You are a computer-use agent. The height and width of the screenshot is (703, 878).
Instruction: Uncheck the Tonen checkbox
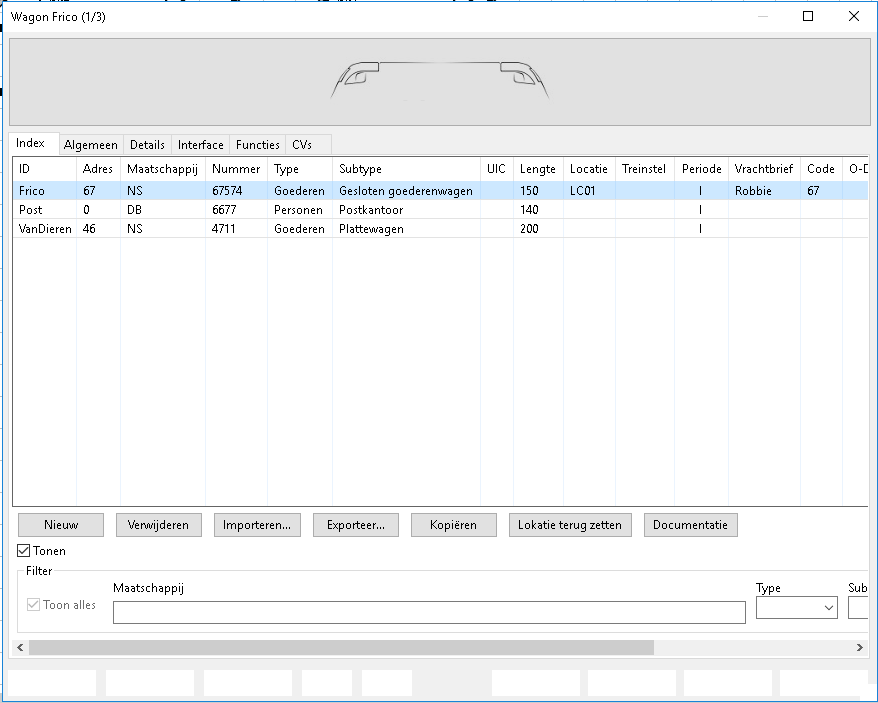[25, 551]
